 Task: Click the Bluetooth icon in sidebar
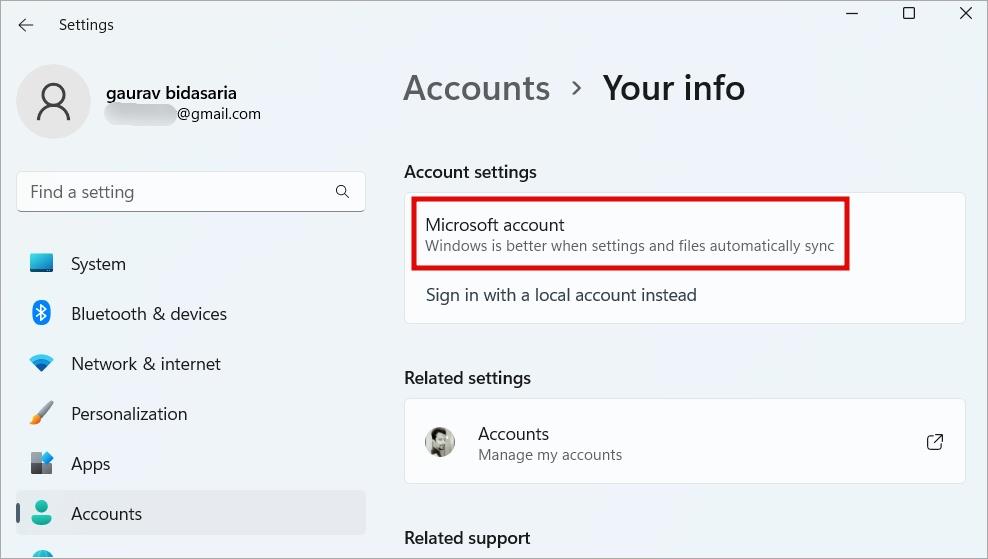pyautogui.click(x=42, y=313)
